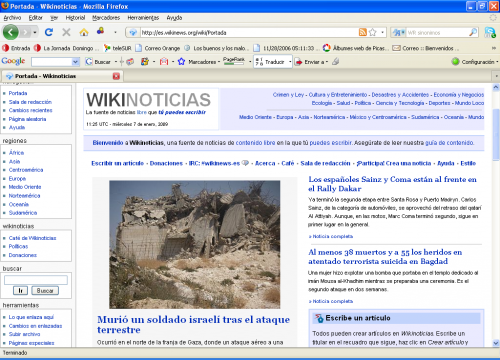Click the IRC chat bubble icon
The image size is (500, 360).
click(245, 163)
